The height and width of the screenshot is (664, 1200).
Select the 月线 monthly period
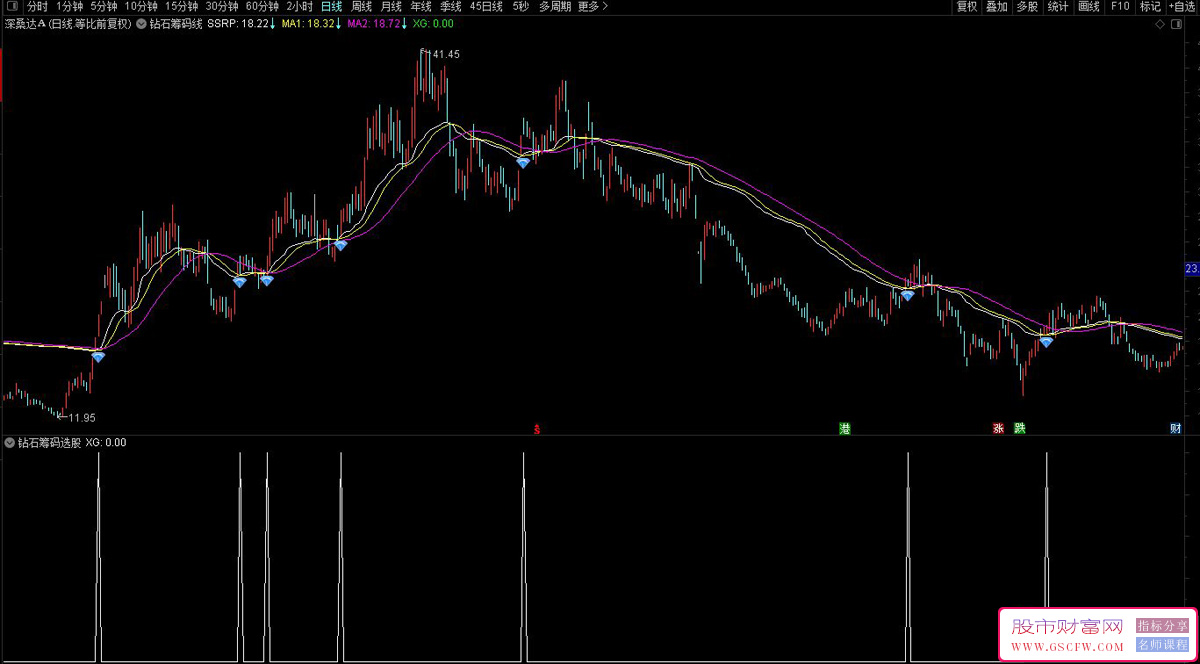click(x=391, y=6)
